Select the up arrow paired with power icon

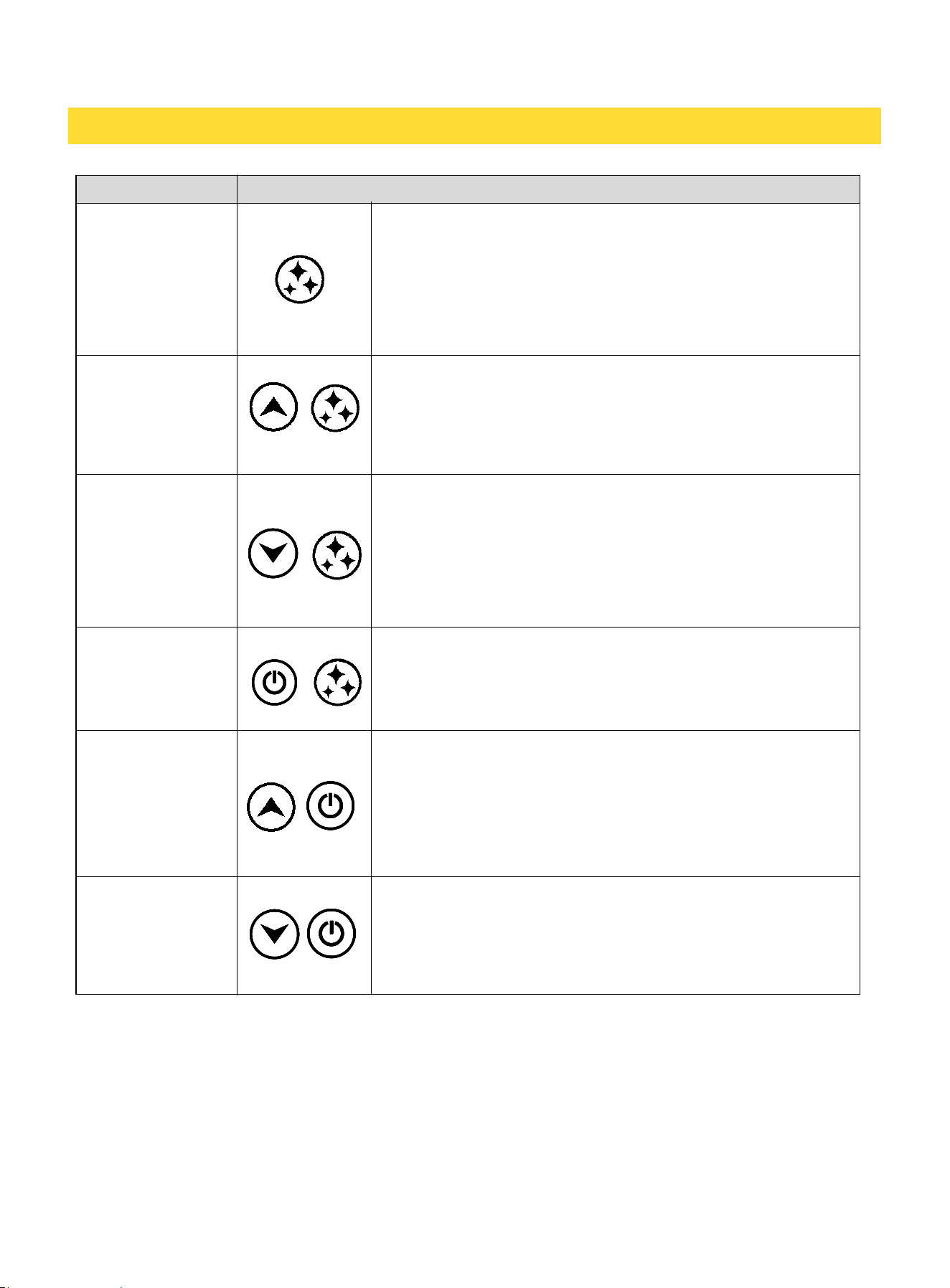click(271, 808)
